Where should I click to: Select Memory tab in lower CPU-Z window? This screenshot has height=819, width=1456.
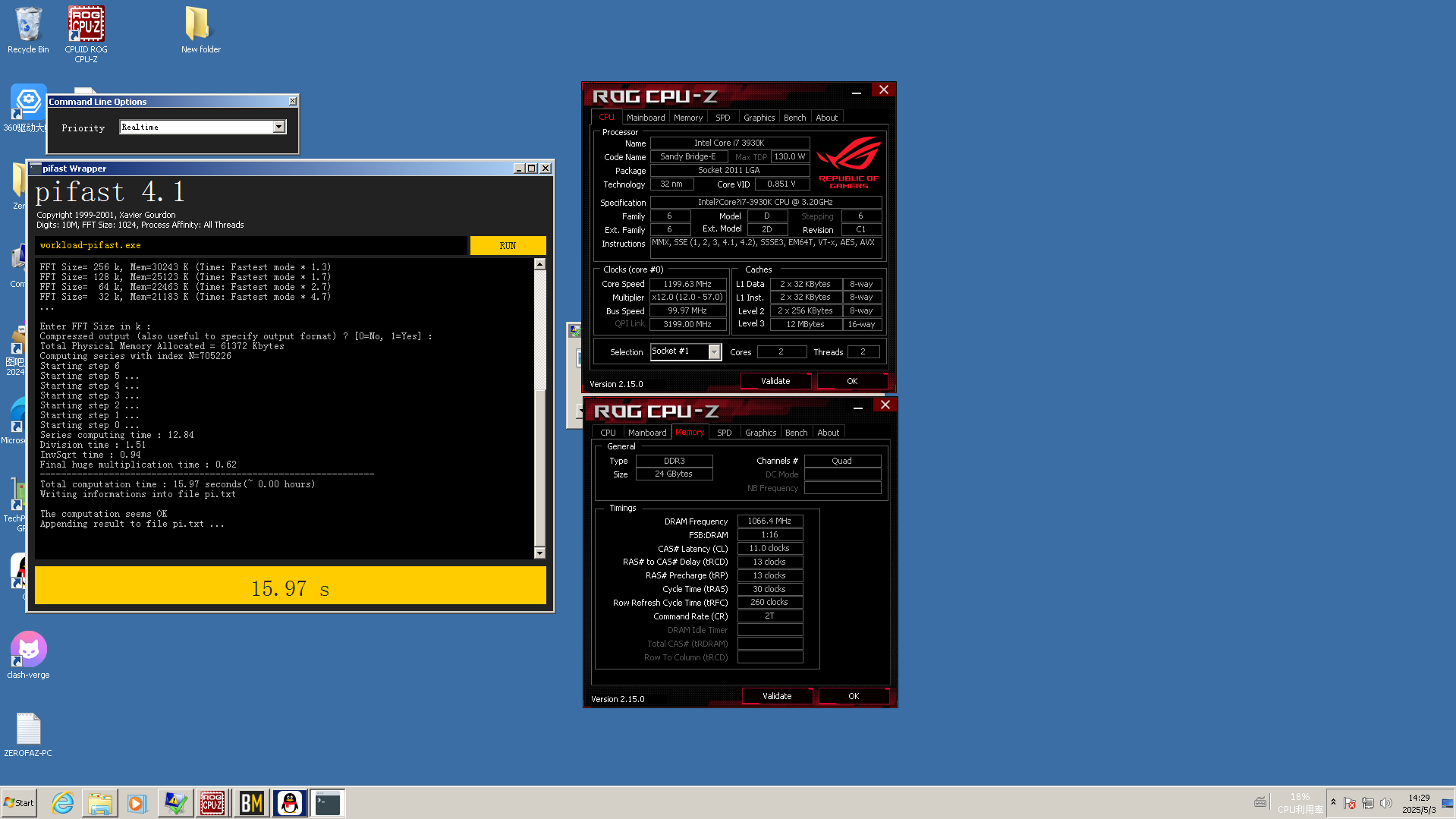point(690,432)
